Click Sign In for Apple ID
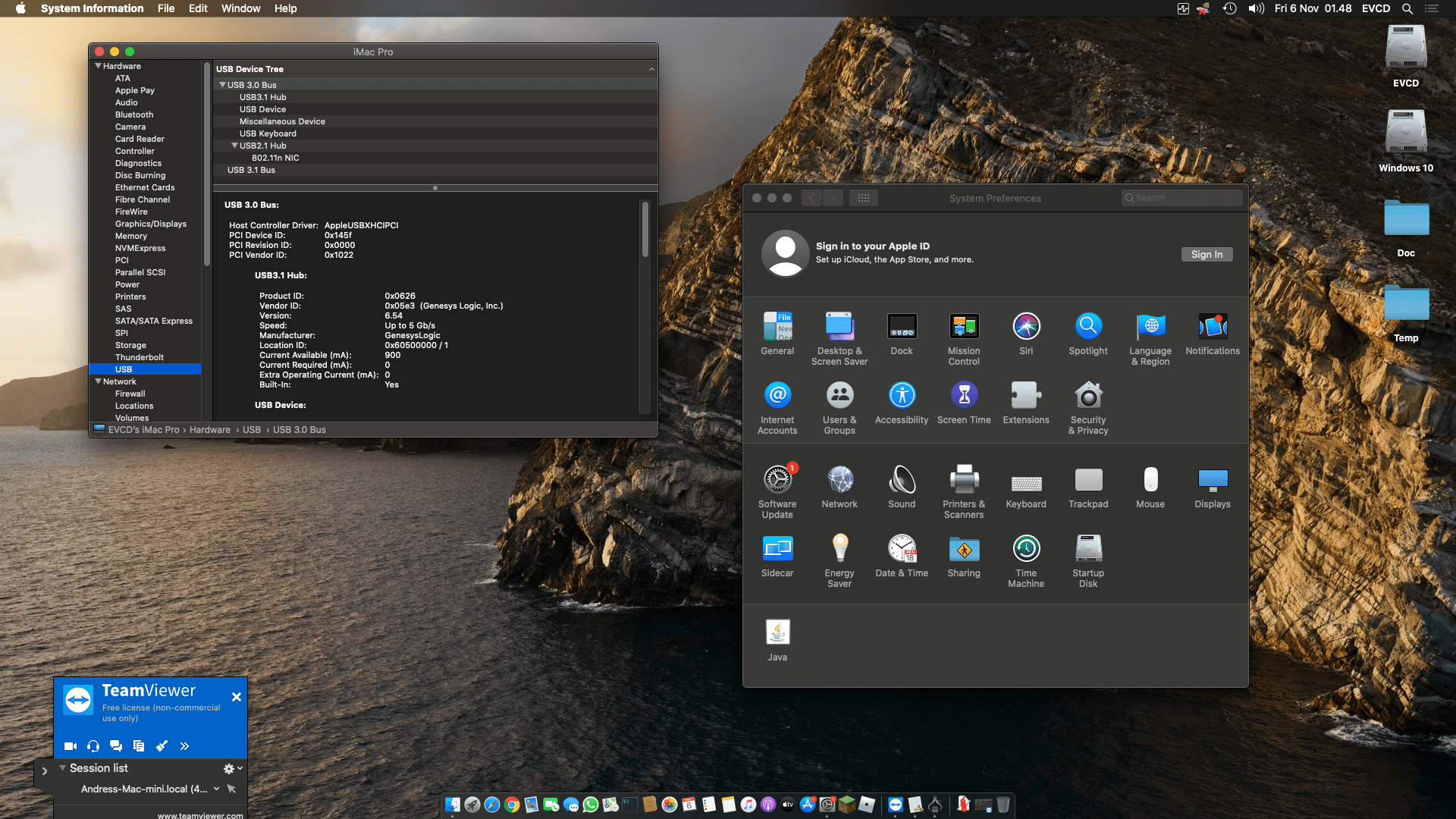This screenshot has height=819, width=1456. pyautogui.click(x=1207, y=255)
